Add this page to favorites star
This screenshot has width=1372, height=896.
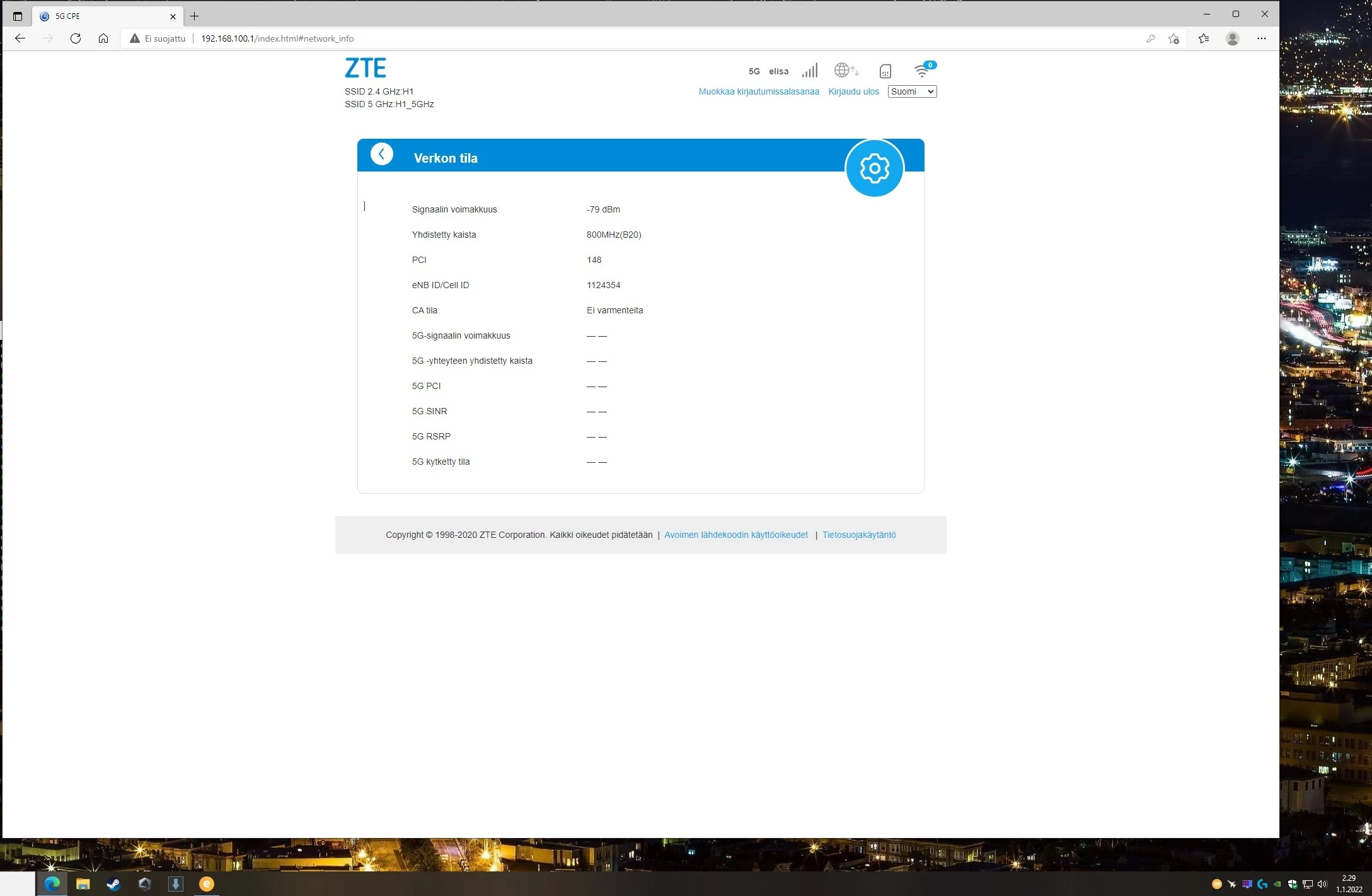point(1173,38)
